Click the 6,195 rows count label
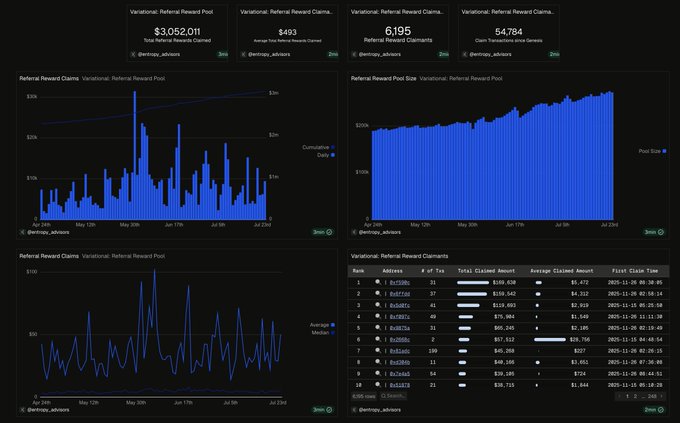The image size is (680, 423). (x=363, y=396)
